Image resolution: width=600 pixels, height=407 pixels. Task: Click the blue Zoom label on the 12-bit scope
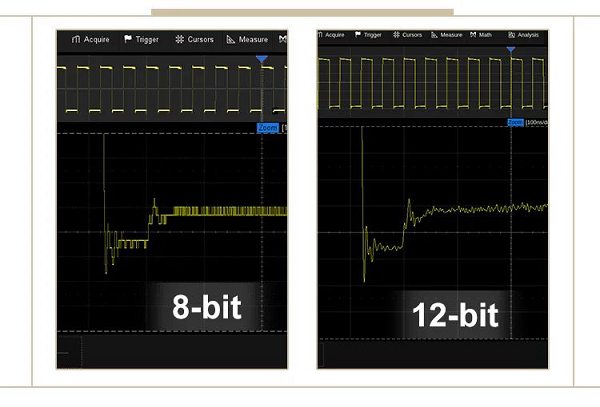click(x=515, y=122)
